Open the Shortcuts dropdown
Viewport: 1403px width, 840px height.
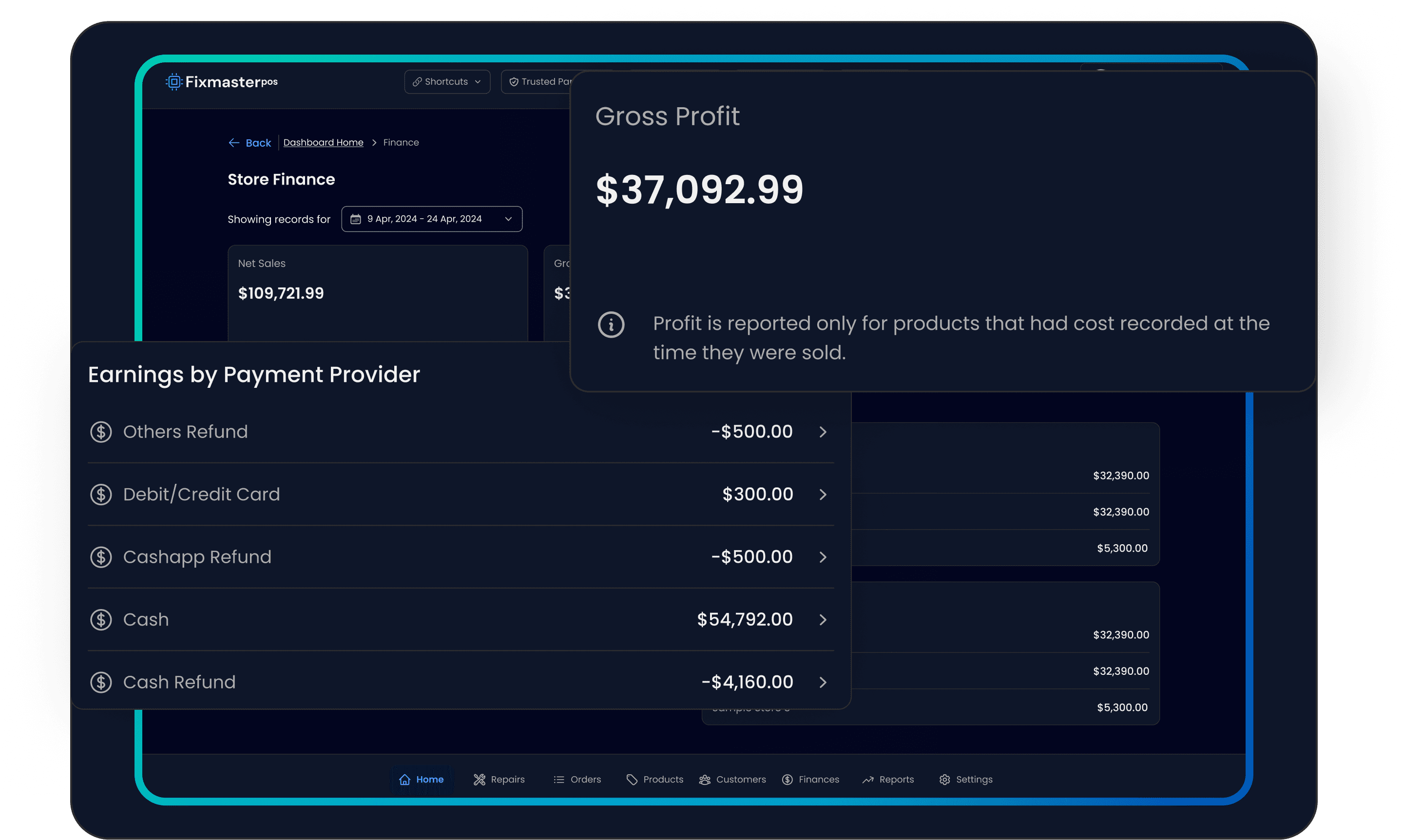pyautogui.click(x=446, y=82)
